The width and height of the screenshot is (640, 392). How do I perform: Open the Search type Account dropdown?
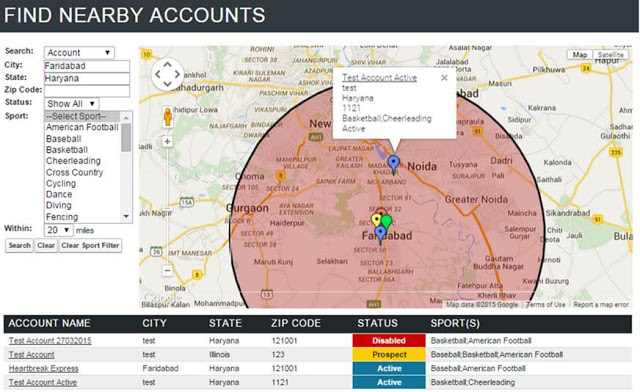[79, 53]
